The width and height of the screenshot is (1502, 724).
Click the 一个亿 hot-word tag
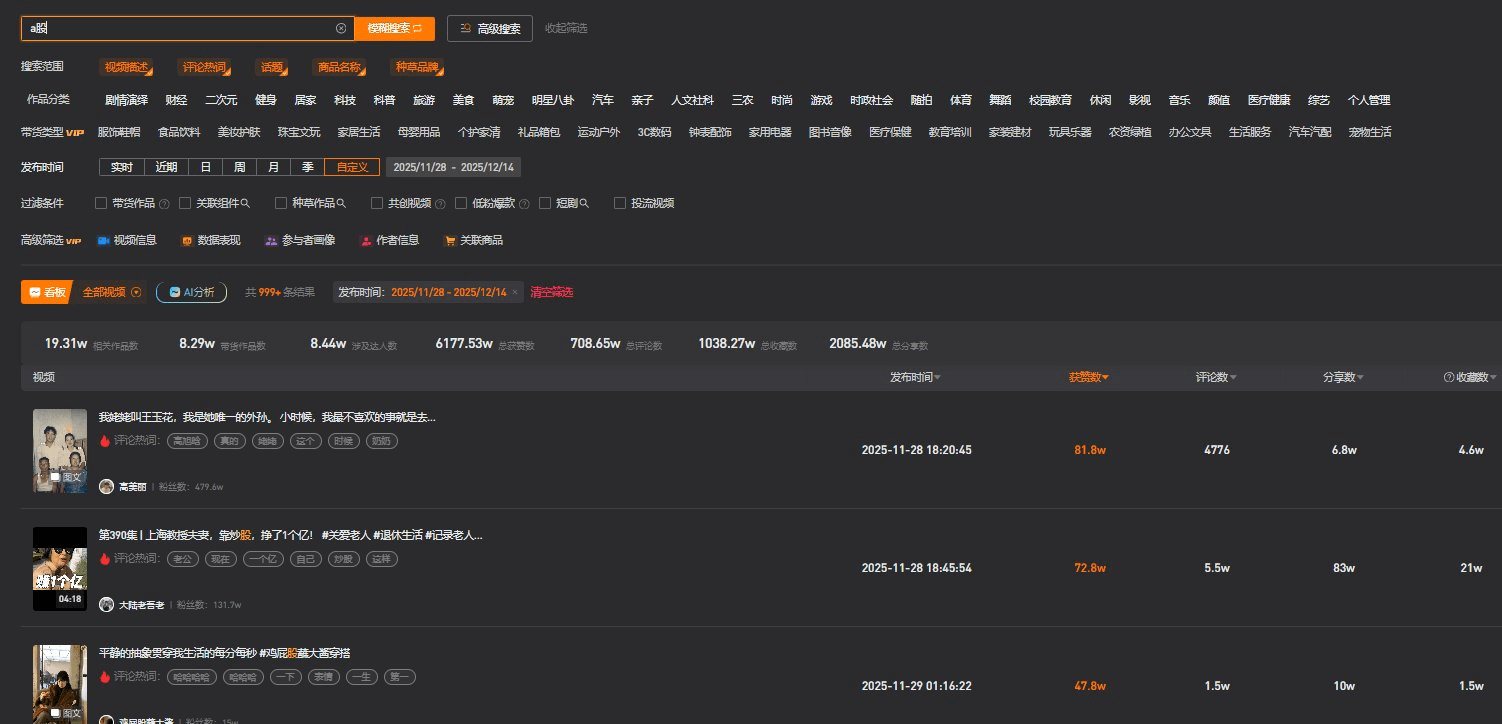pyautogui.click(x=263, y=559)
